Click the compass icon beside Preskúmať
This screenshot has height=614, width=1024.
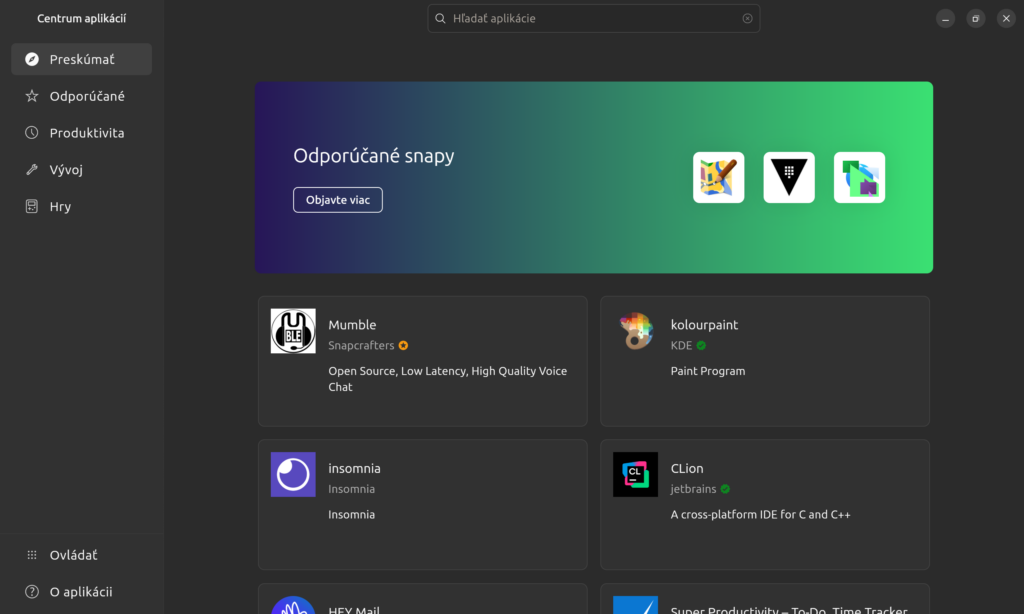click(31, 59)
